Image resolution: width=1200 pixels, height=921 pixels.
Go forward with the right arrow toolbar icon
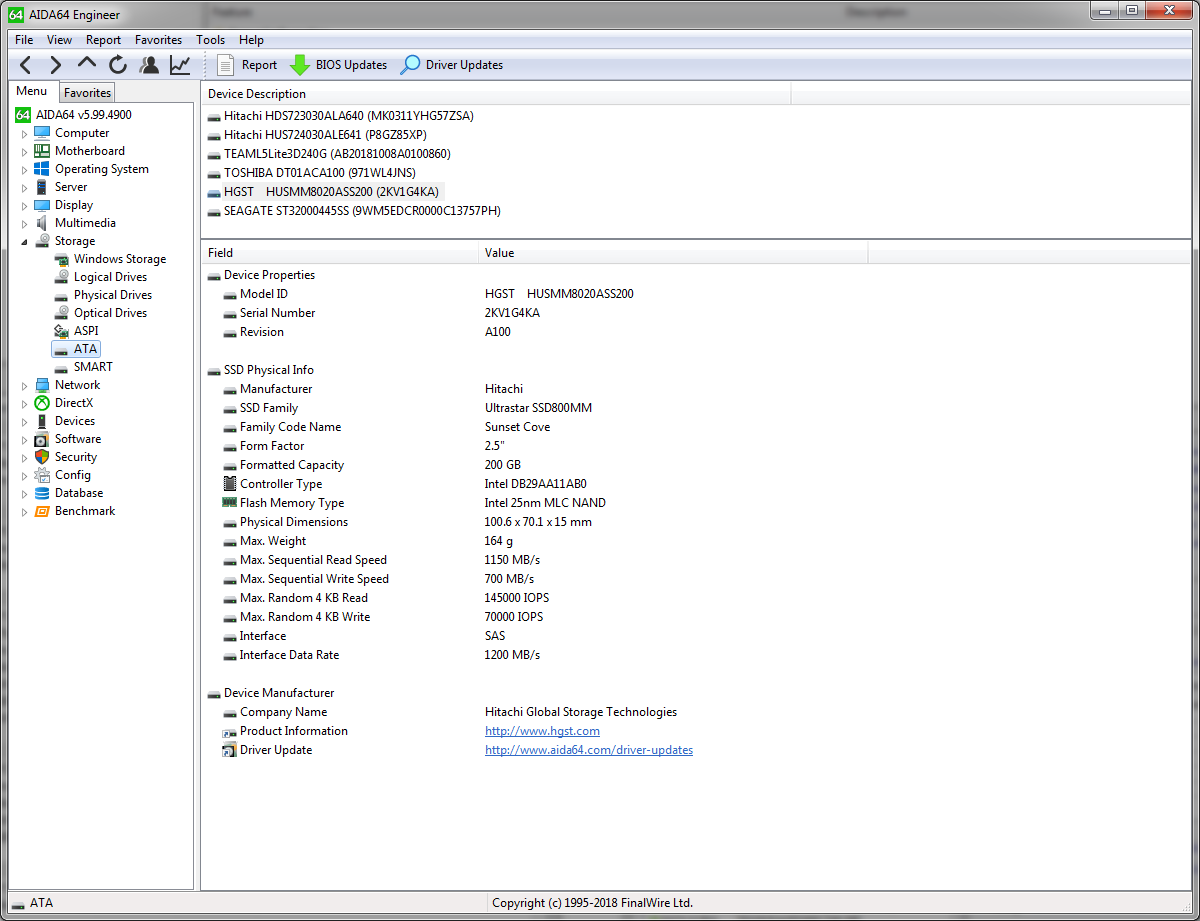[55, 65]
